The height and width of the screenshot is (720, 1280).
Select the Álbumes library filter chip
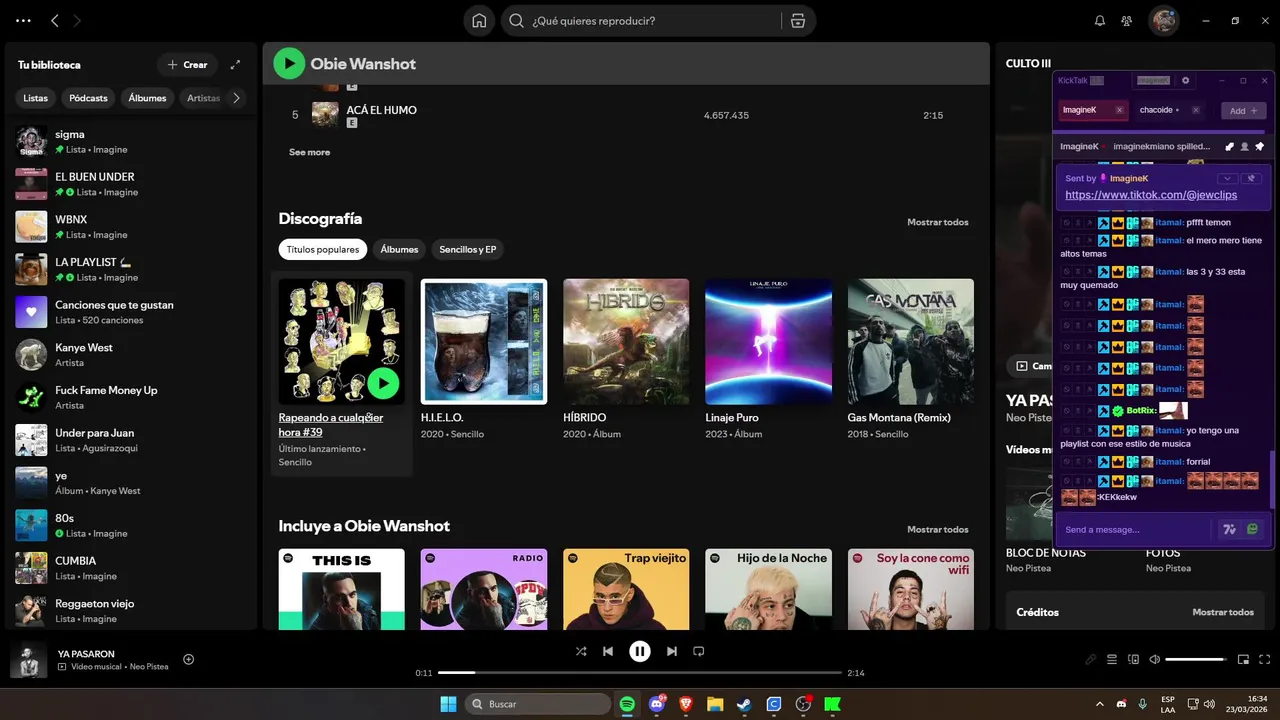click(x=147, y=98)
